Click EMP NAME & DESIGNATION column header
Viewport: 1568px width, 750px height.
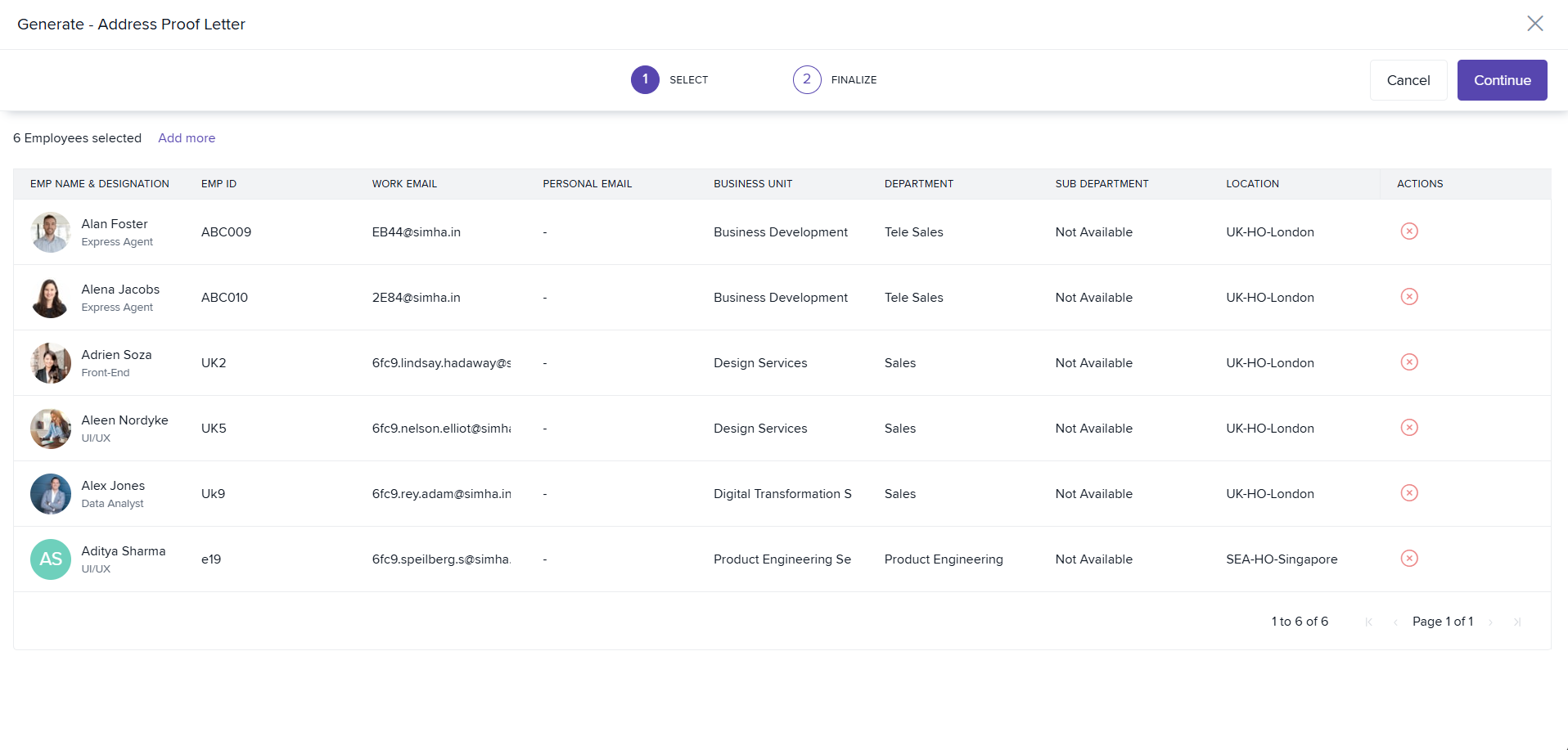pos(100,184)
